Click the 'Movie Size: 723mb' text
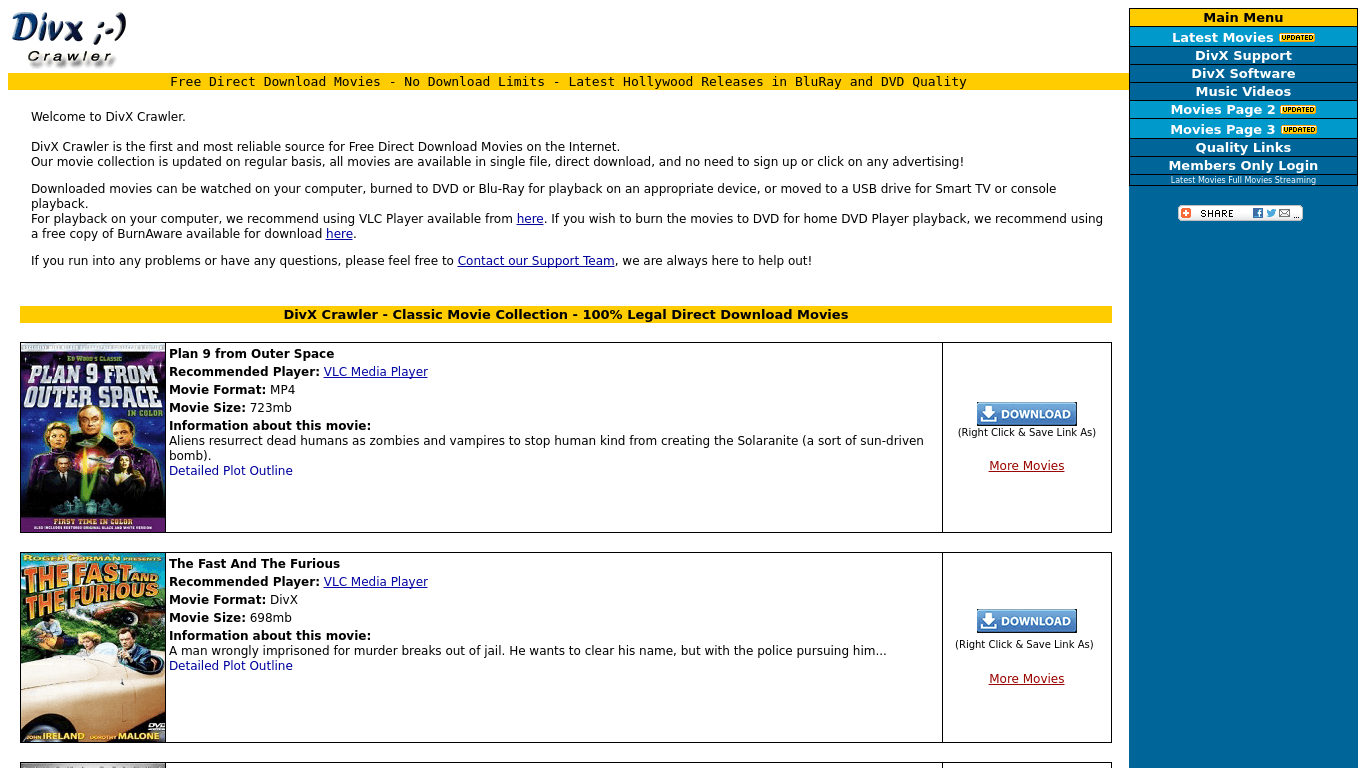 tap(231, 408)
